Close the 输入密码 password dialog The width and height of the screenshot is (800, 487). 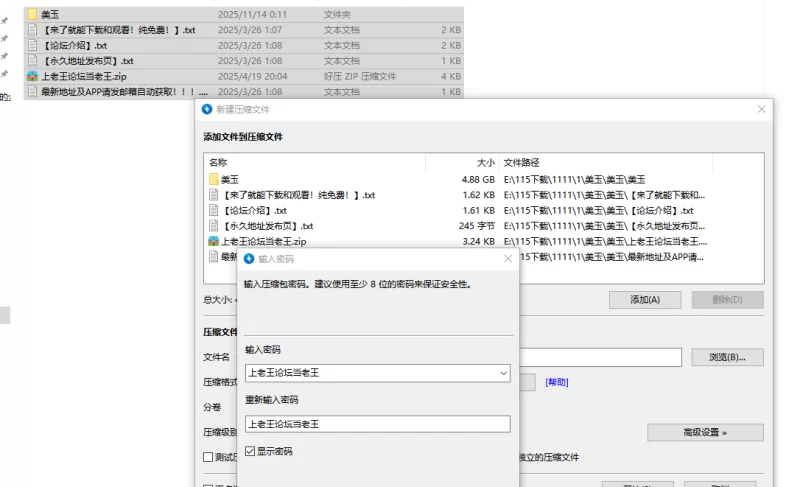tap(508, 258)
